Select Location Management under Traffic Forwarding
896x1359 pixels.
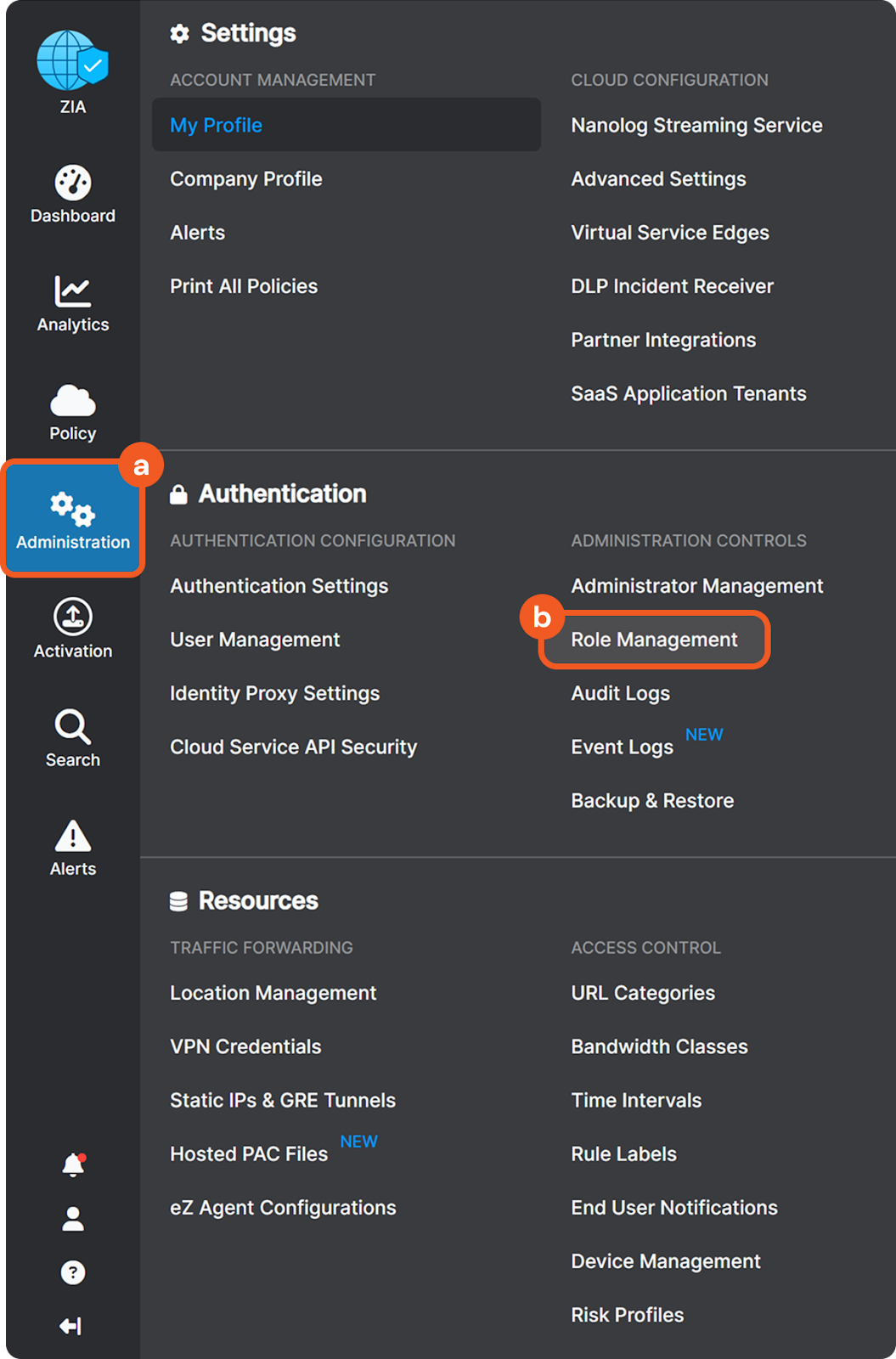click(x=273, y=993)
